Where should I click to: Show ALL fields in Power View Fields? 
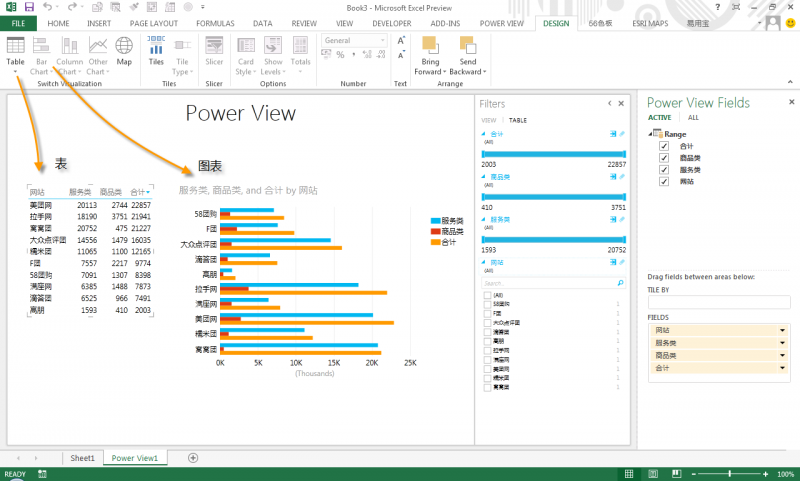(693, 117)
